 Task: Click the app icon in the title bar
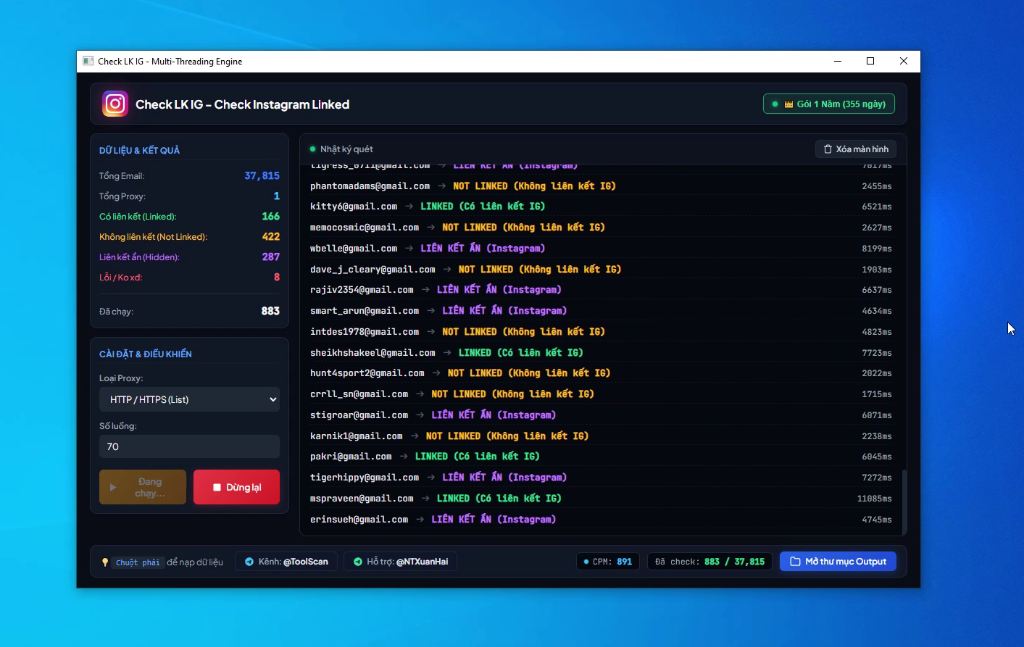coord(88,61)
